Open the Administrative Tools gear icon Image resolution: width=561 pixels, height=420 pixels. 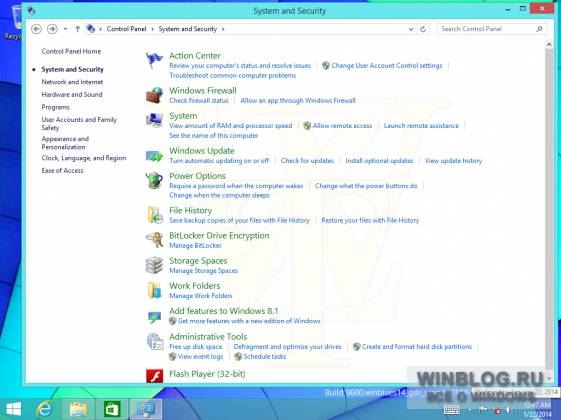tap(155, 341)
